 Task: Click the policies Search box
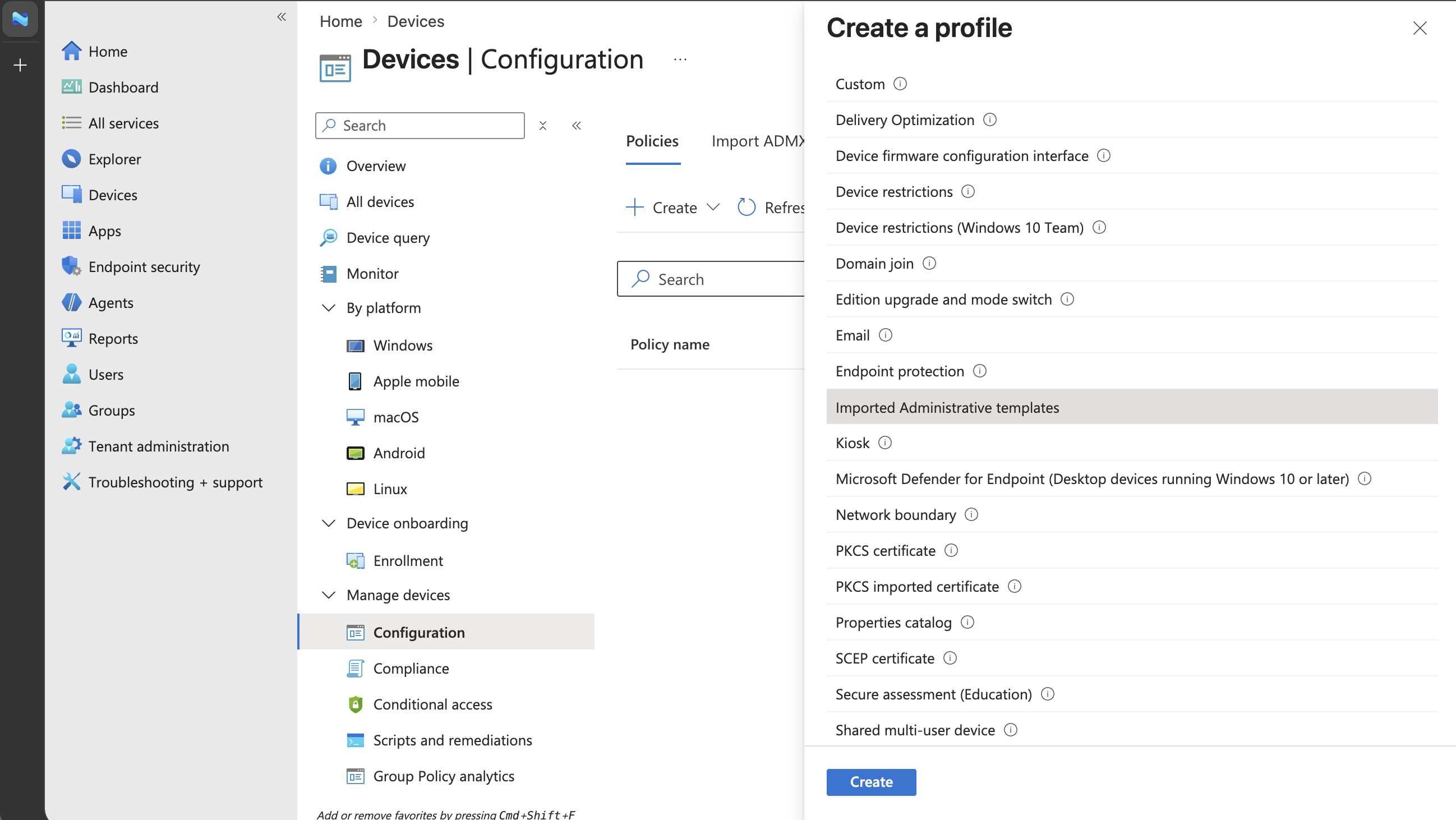tap(711, 279)
